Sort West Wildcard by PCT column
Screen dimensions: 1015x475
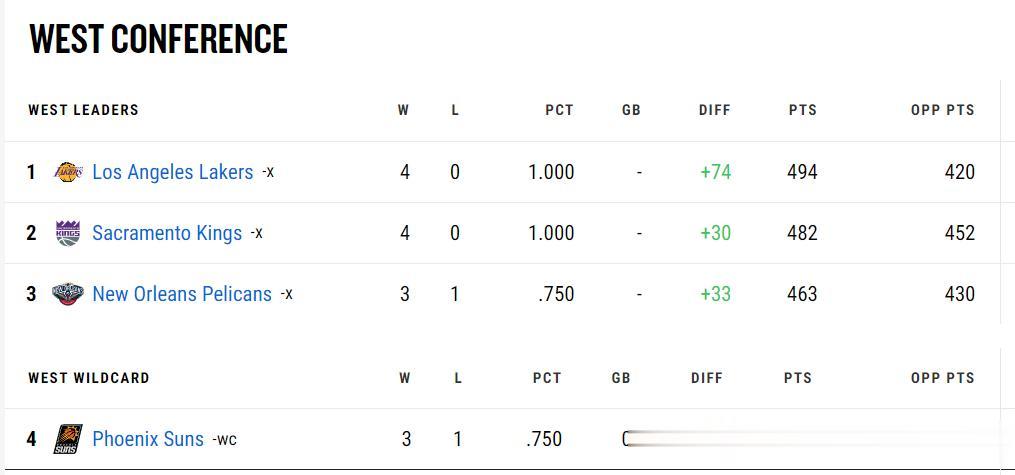coord(547,378)
